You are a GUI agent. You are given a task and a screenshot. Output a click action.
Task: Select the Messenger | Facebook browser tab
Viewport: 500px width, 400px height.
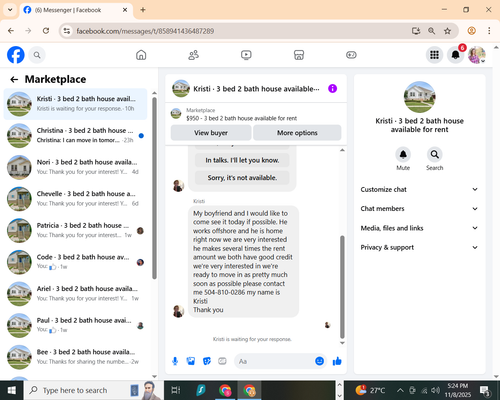(x=76, y=10)
